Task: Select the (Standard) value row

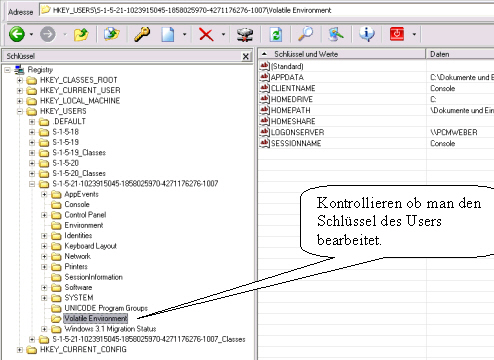Action: click(287, 66)
